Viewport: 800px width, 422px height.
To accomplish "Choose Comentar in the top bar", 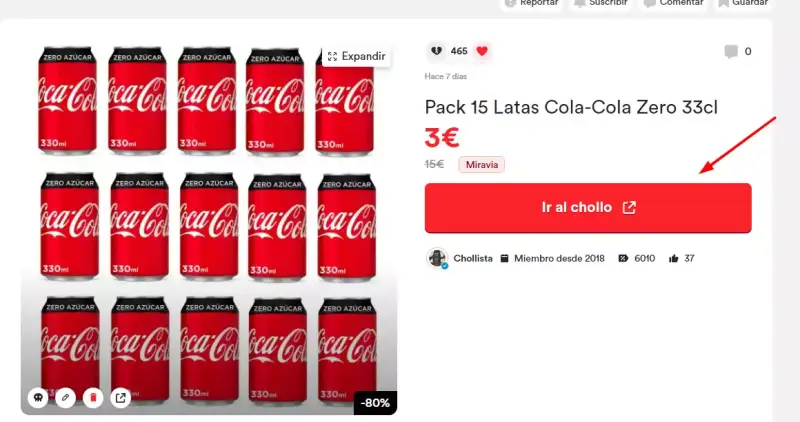I will 673,3.
